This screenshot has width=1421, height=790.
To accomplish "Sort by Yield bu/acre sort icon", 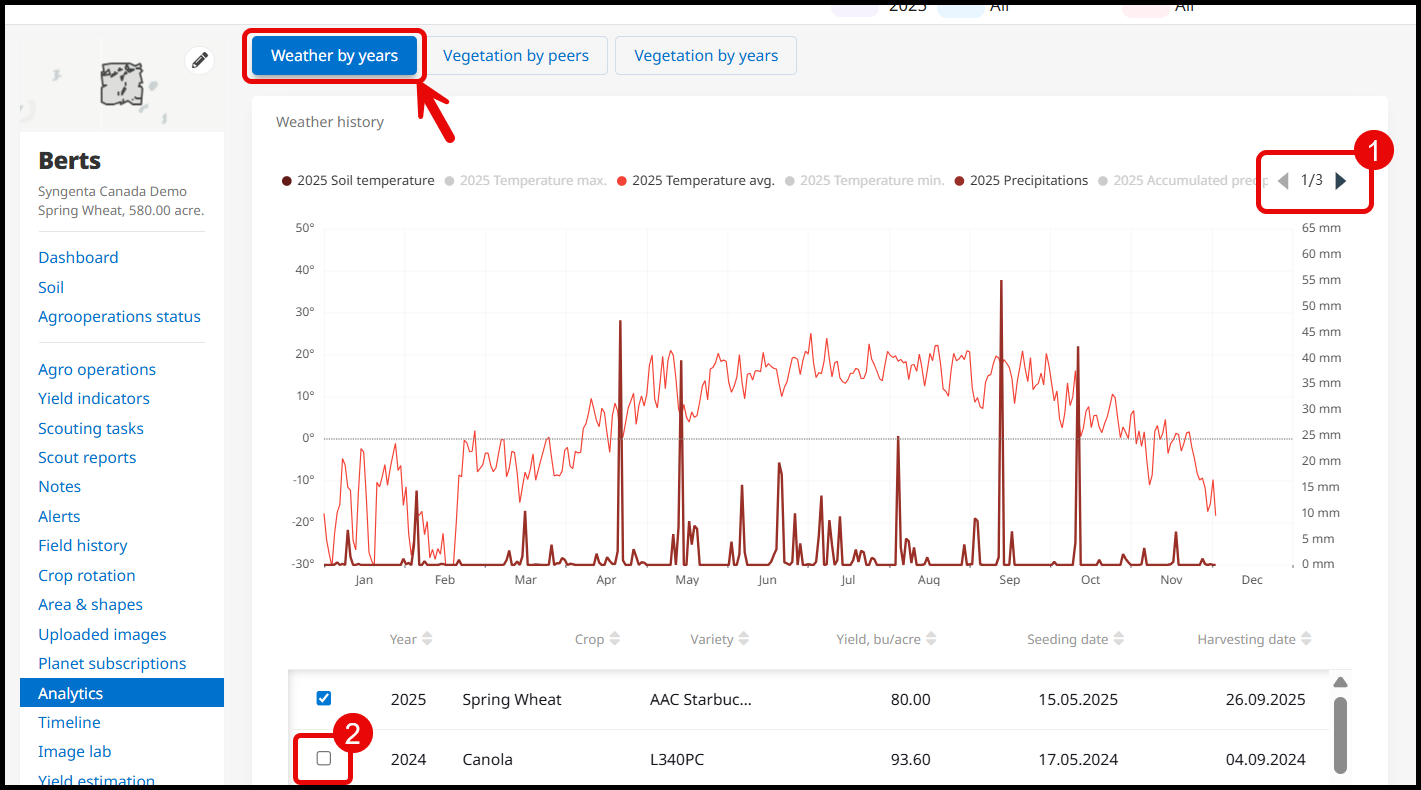I will tap(931, 639).
